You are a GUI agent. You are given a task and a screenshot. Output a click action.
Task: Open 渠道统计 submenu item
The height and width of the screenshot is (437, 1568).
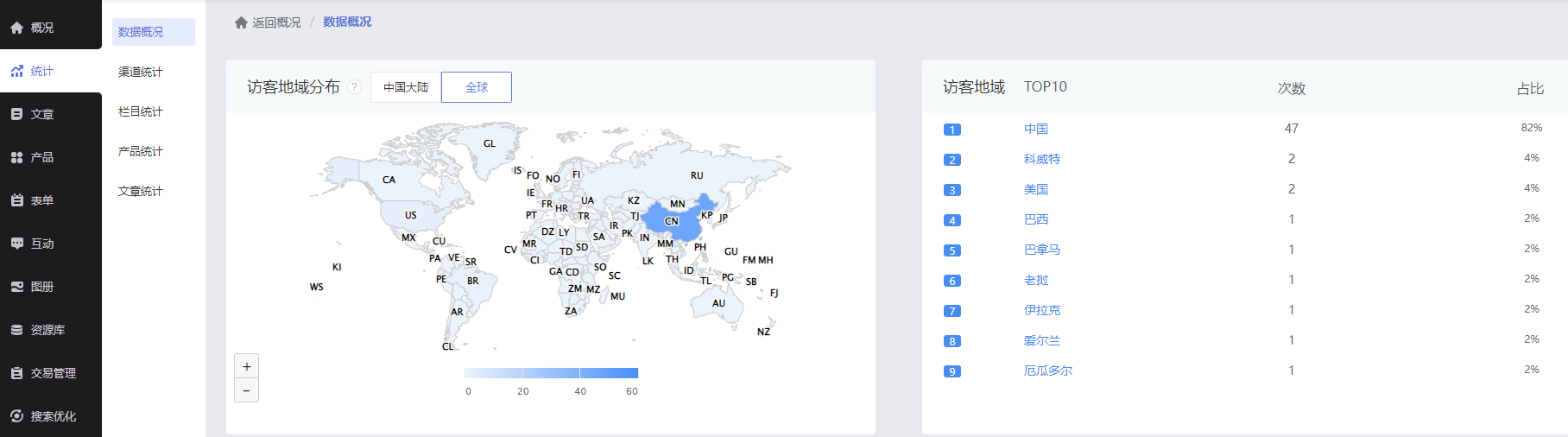(x=141, y=72)
